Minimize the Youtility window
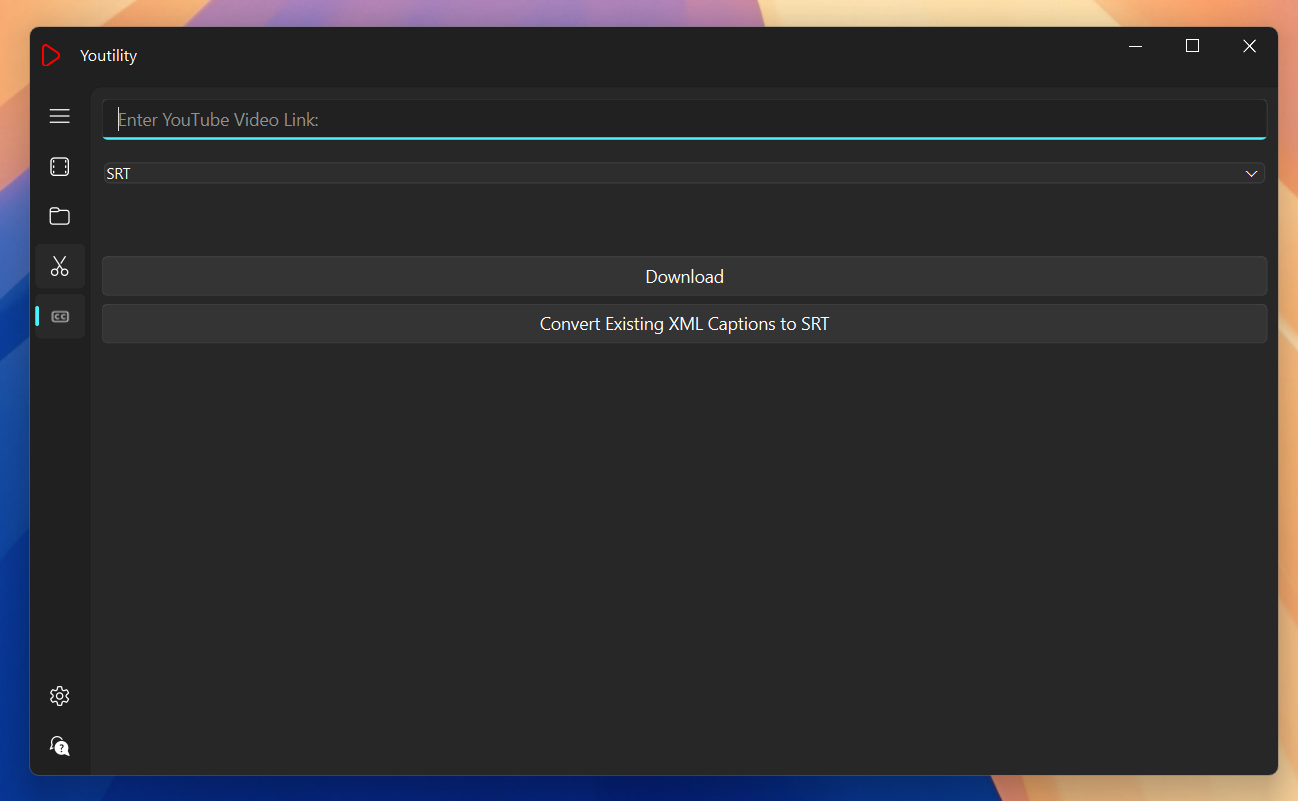The width and height of the screenshot is (1298, 801). [x=1135, y=46]
